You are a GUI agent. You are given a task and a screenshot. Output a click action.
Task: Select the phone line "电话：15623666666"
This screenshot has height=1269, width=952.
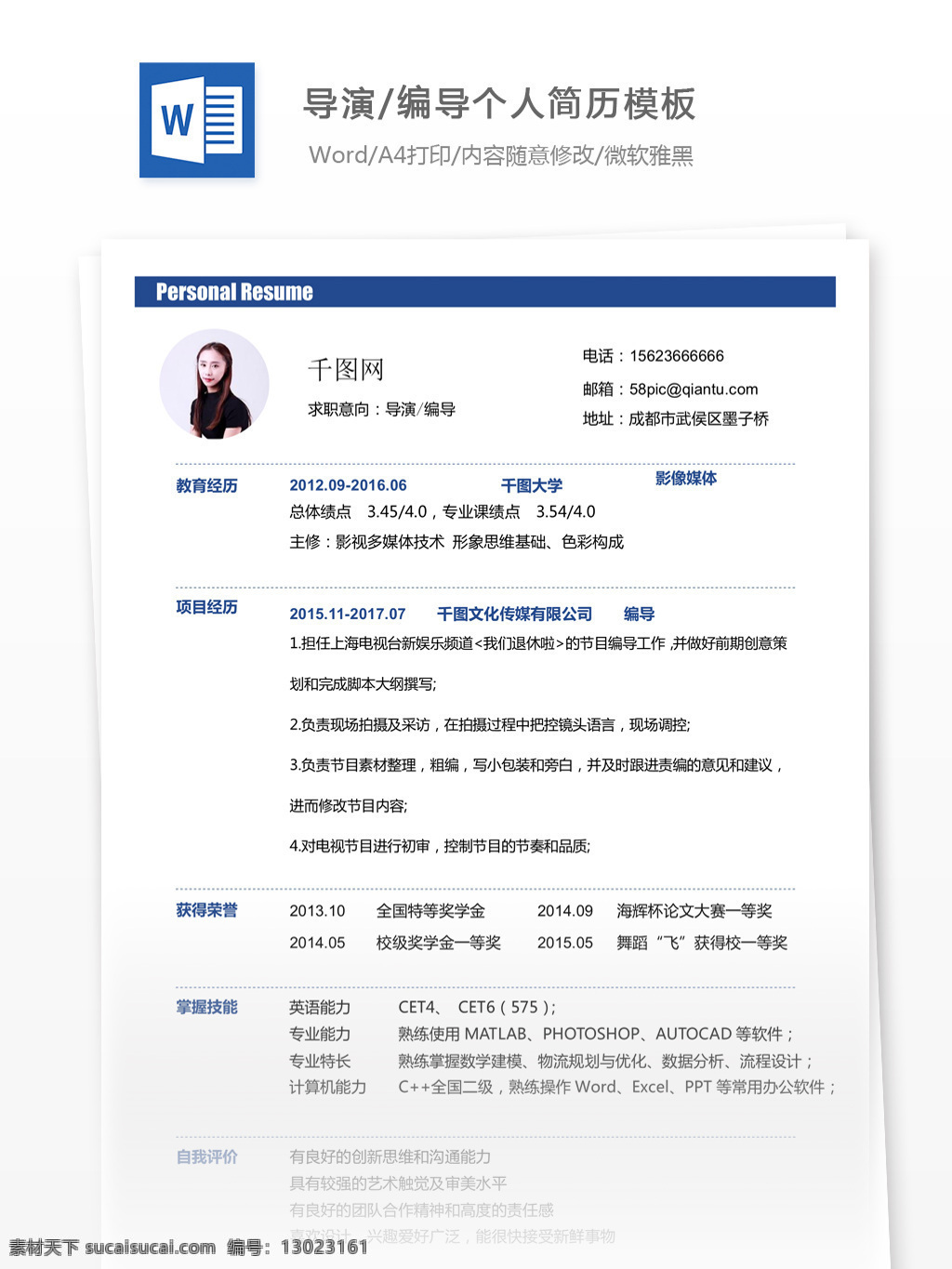tap(654, 356)
